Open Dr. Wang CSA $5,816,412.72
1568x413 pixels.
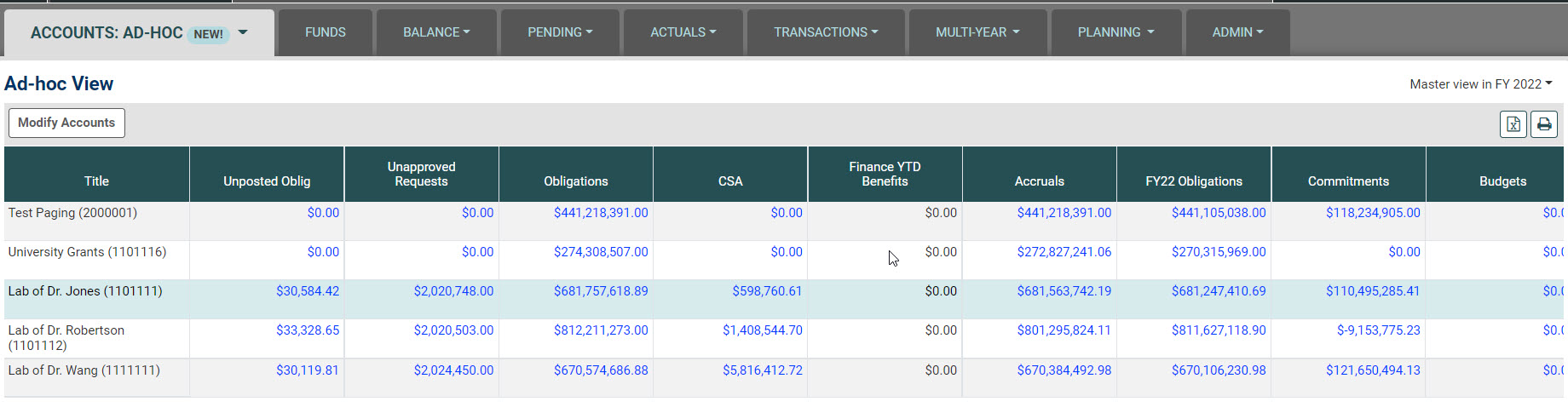(x=763, y=370)
